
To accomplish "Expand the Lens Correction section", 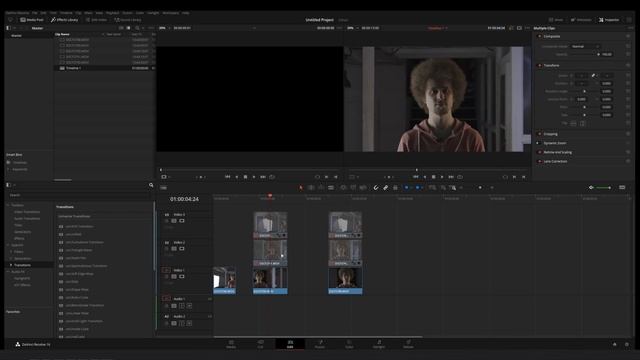I will pyautogui.click(x=556, y=162).
